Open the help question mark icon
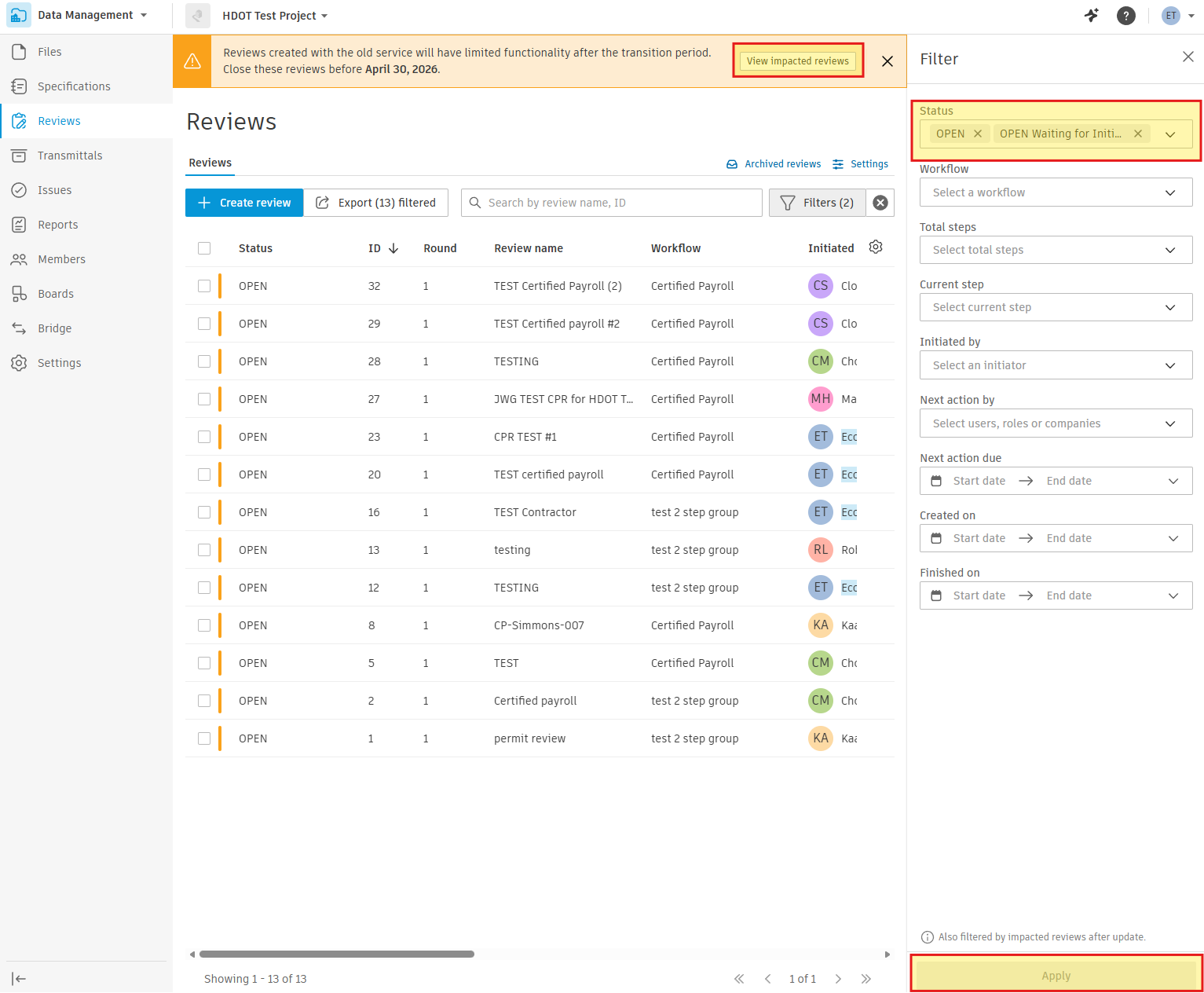 pos(1125,16)
